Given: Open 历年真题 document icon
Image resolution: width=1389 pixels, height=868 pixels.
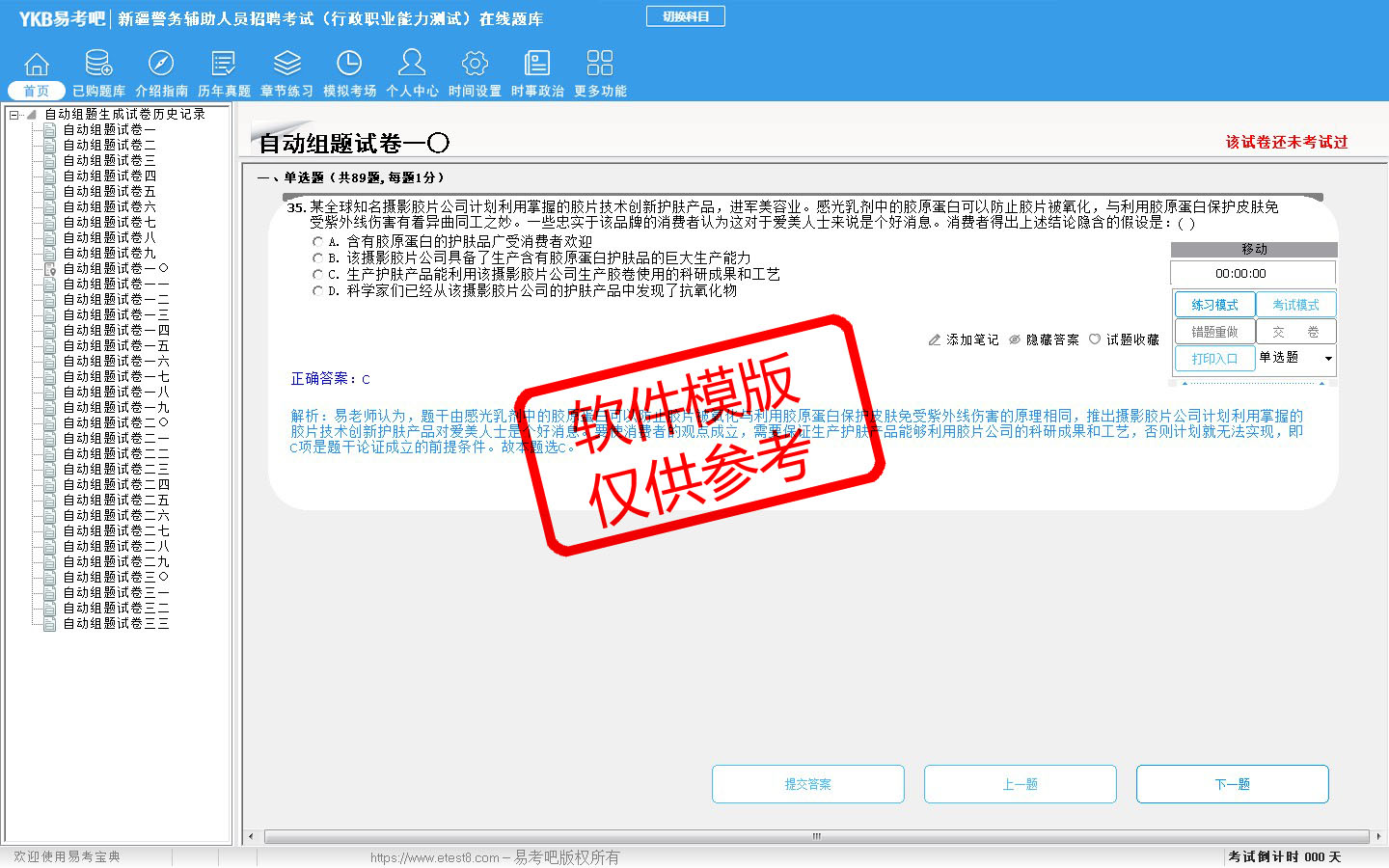Looking at the screenshot, I should (224, 65).
